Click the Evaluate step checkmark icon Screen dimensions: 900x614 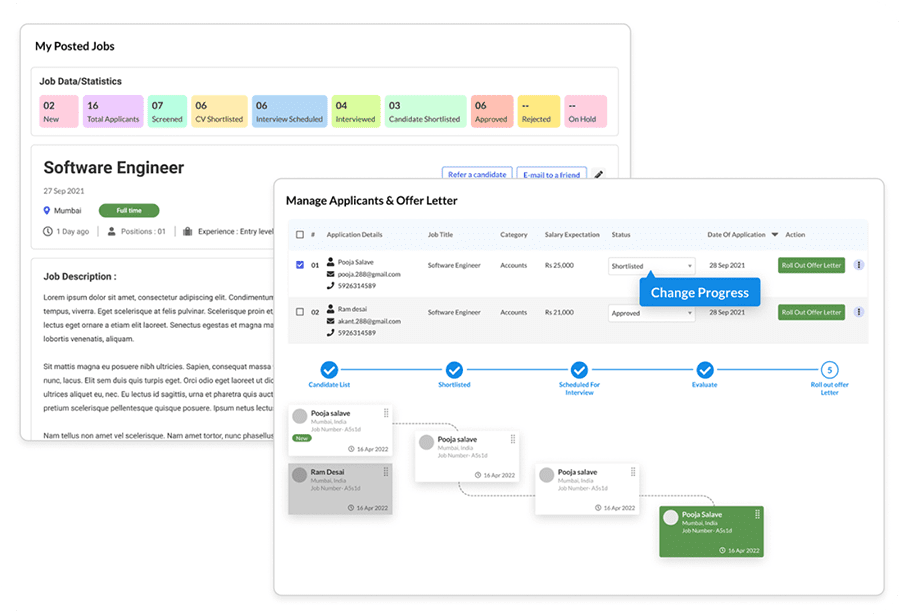coord(705,370)
